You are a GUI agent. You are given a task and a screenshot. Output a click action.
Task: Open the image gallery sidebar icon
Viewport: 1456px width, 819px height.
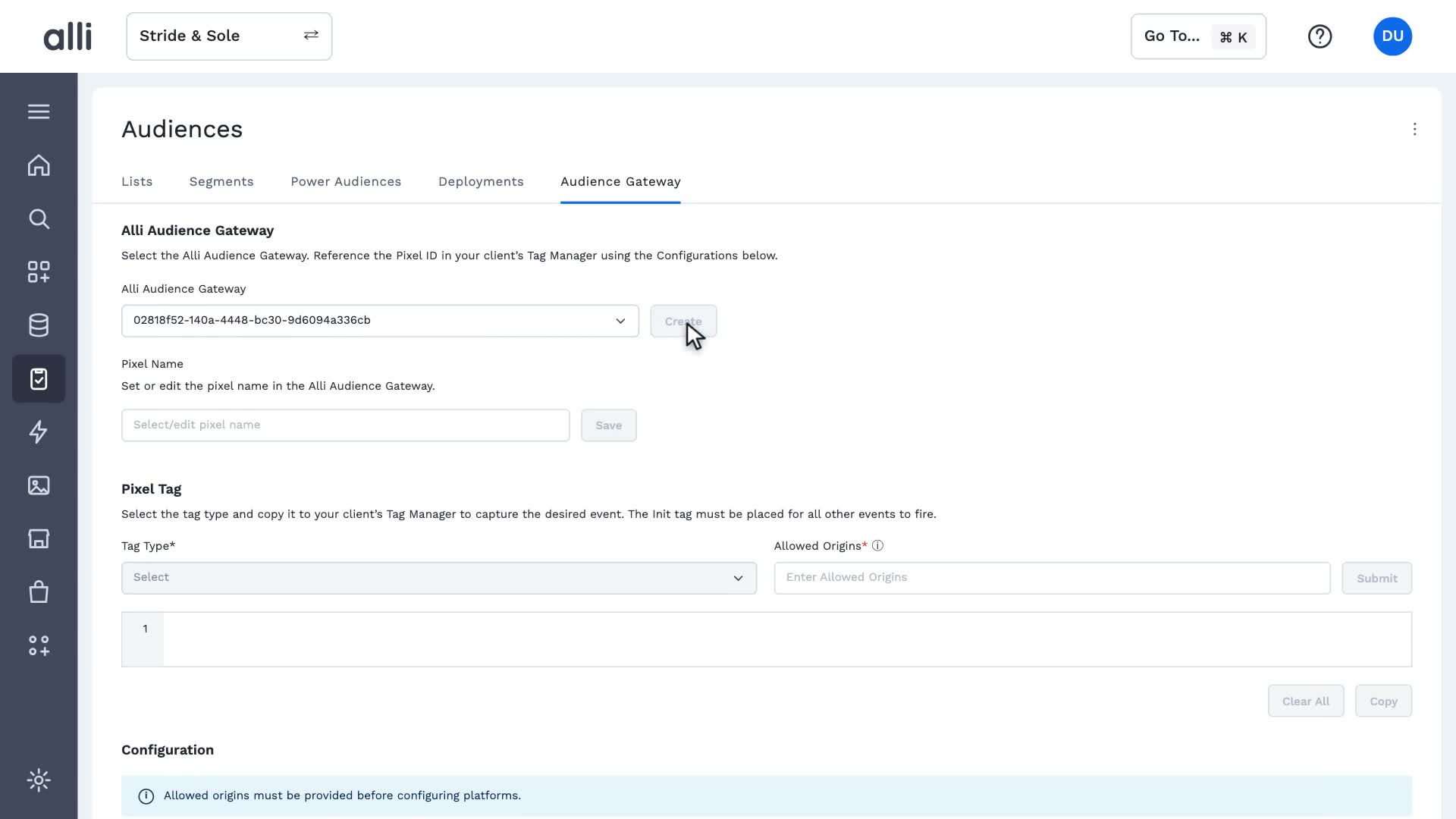(x=39, y=485)
